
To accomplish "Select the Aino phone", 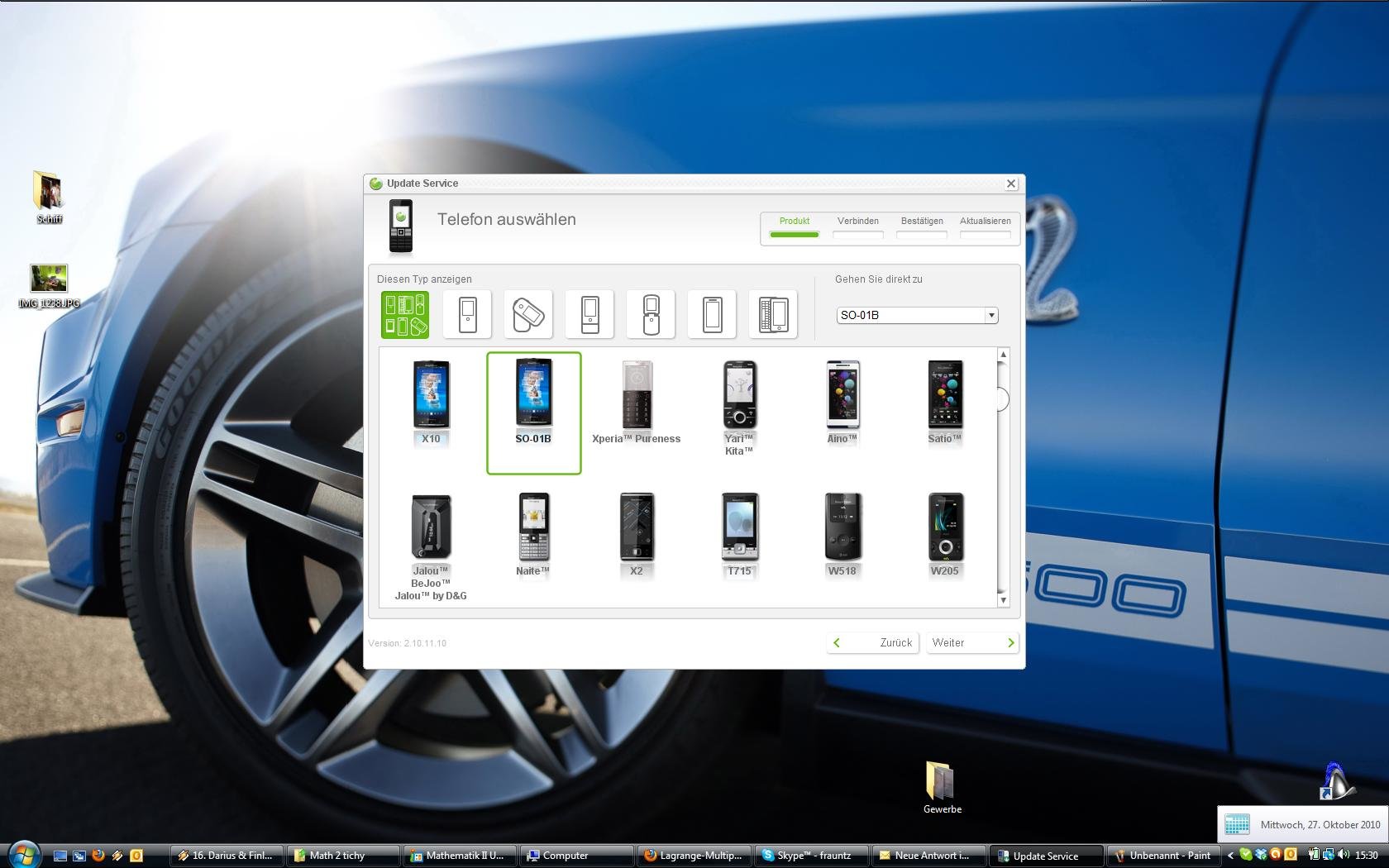I will click(x=842, y=403).
